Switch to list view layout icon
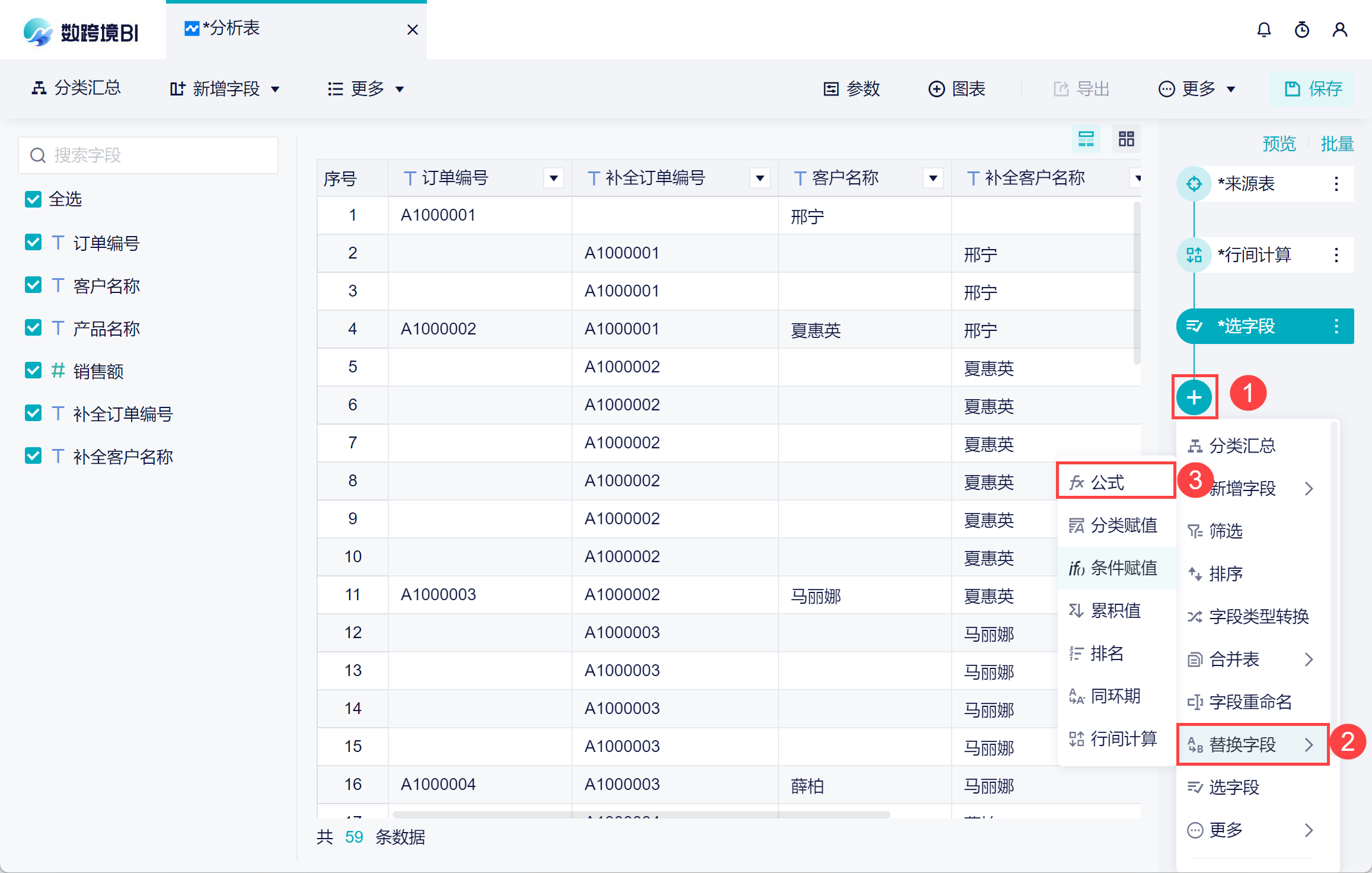Image resolution: width=1372 pixels, height=873 pixels. click(x=1086, y=139)
